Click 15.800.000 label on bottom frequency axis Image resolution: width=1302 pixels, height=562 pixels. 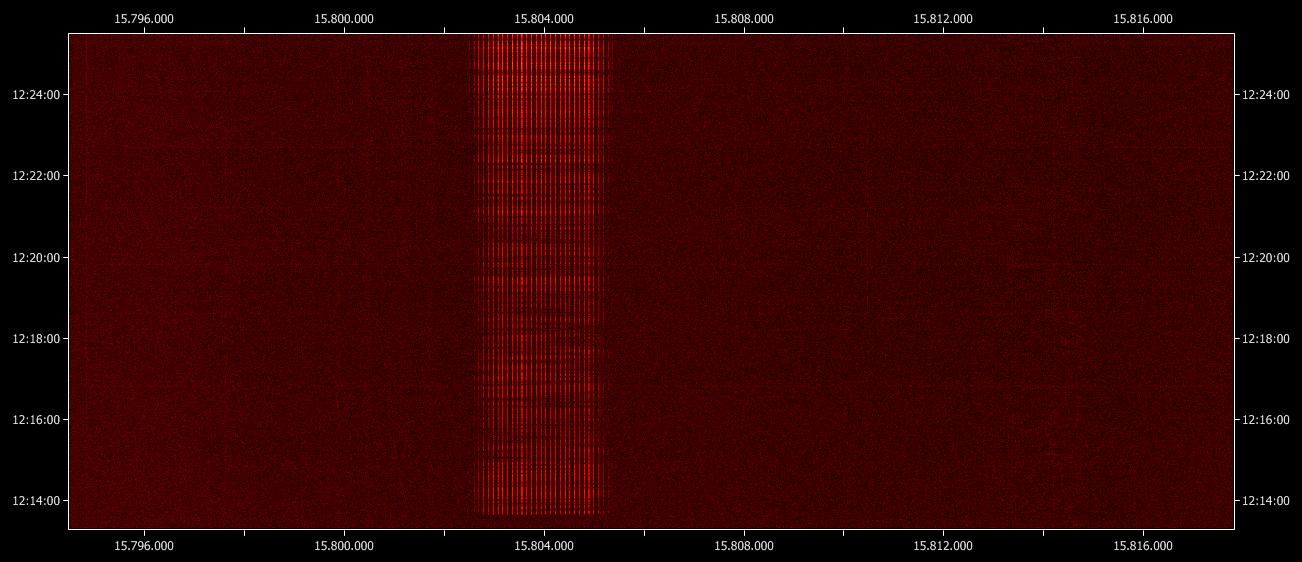(x=344, y=546)
